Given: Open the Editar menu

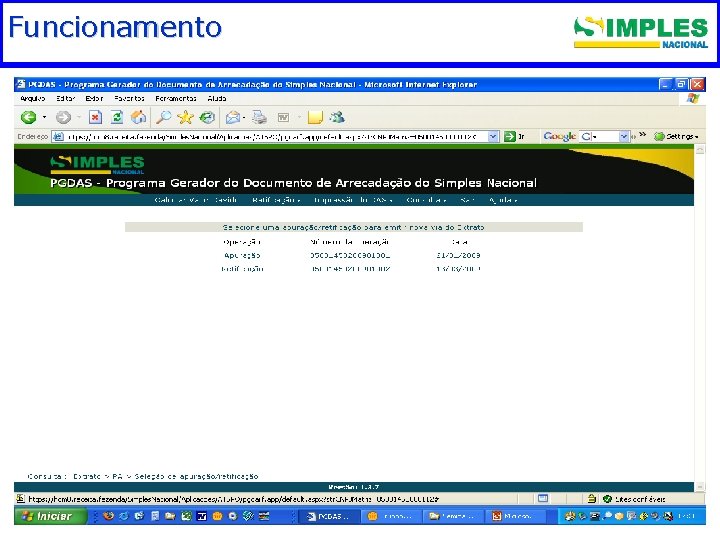Looking at the screenshot, I should pyautogui.click(x=66, y=98).
